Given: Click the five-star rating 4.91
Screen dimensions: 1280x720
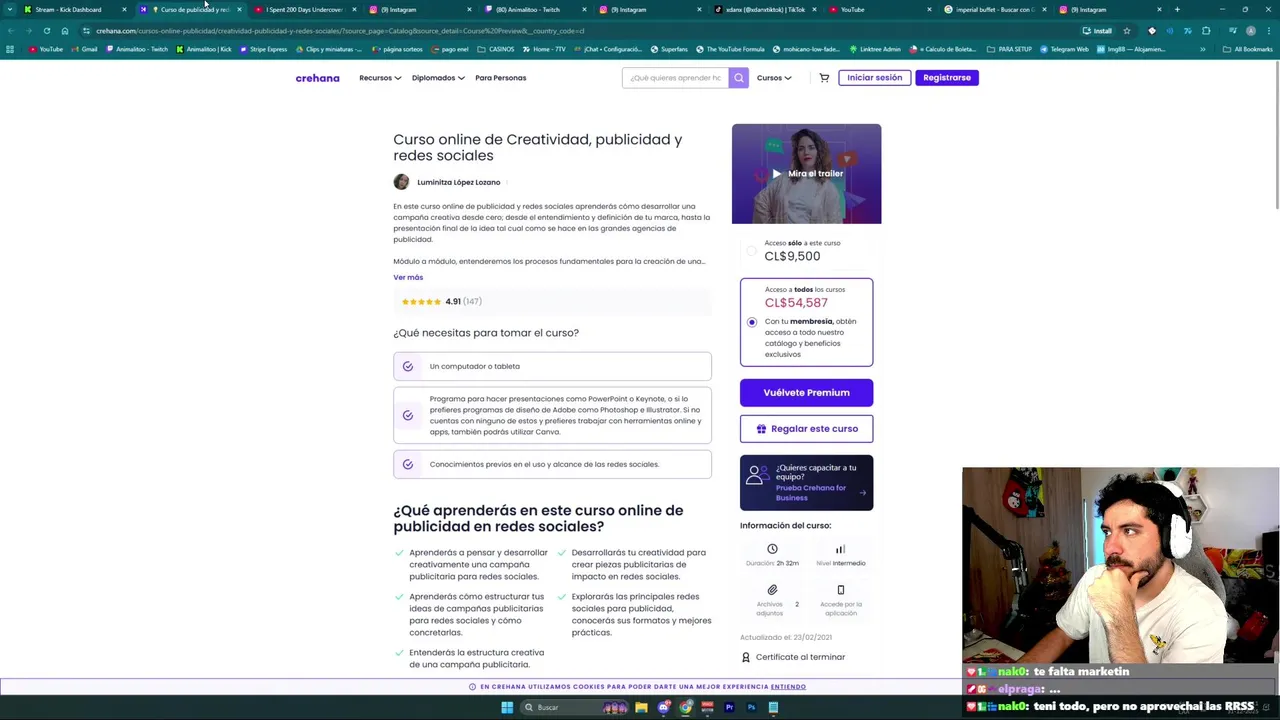Looking at the screenshot, I should (441, 302).
